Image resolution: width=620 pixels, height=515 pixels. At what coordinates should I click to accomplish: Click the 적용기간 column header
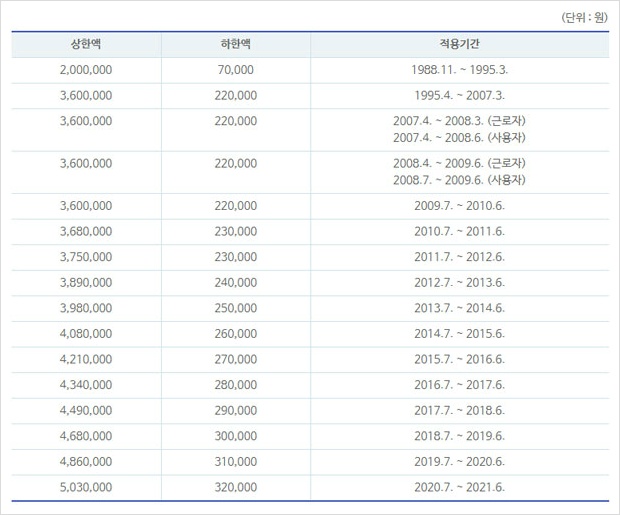[x=459, y=44]
